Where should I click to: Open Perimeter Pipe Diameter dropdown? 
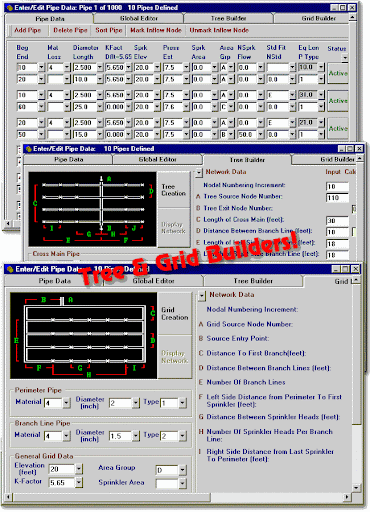135,403
